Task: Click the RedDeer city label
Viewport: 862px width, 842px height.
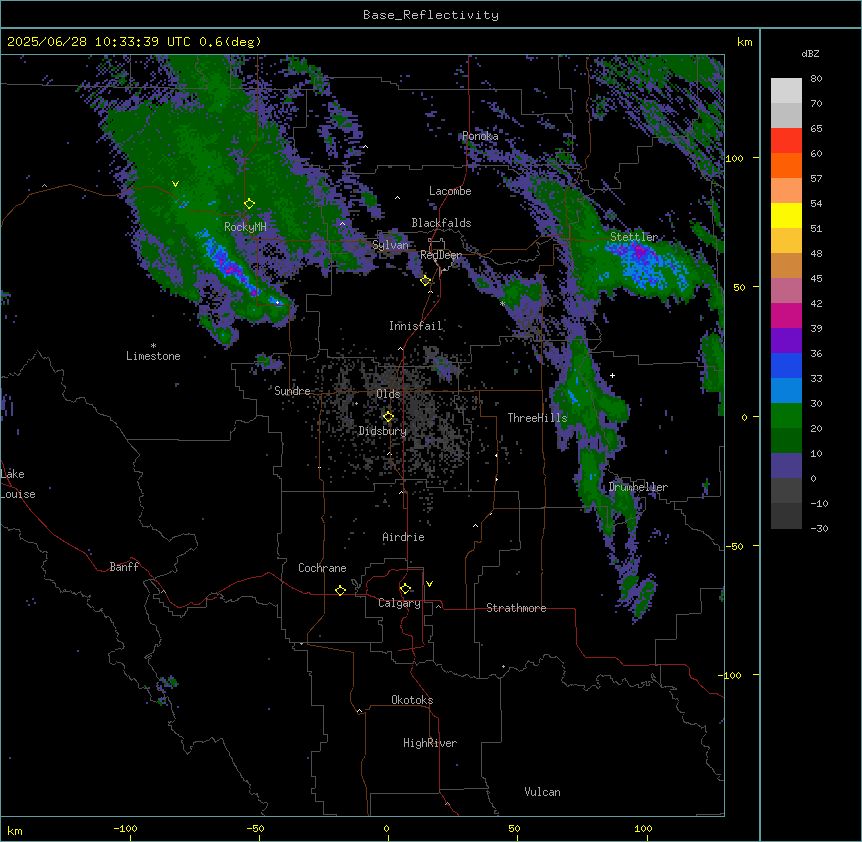Action: [441, 255]
